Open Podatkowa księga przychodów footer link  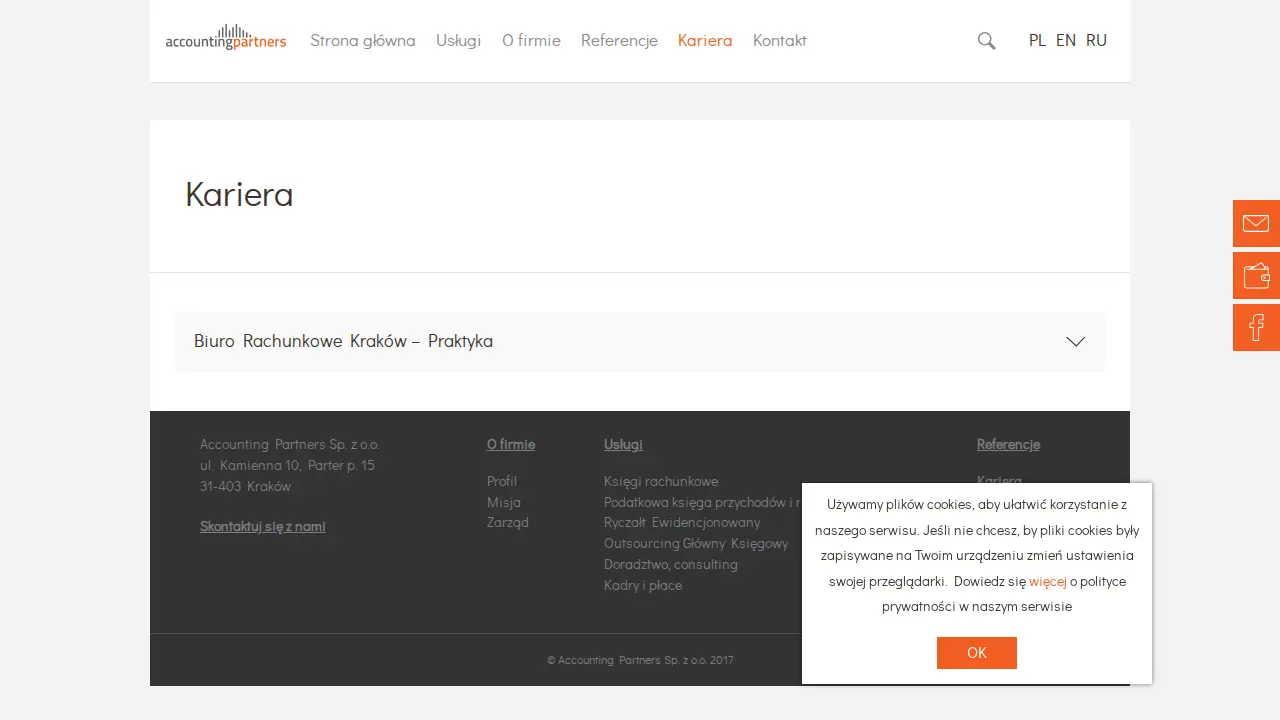pyautogui.click(x=702, y=502)
